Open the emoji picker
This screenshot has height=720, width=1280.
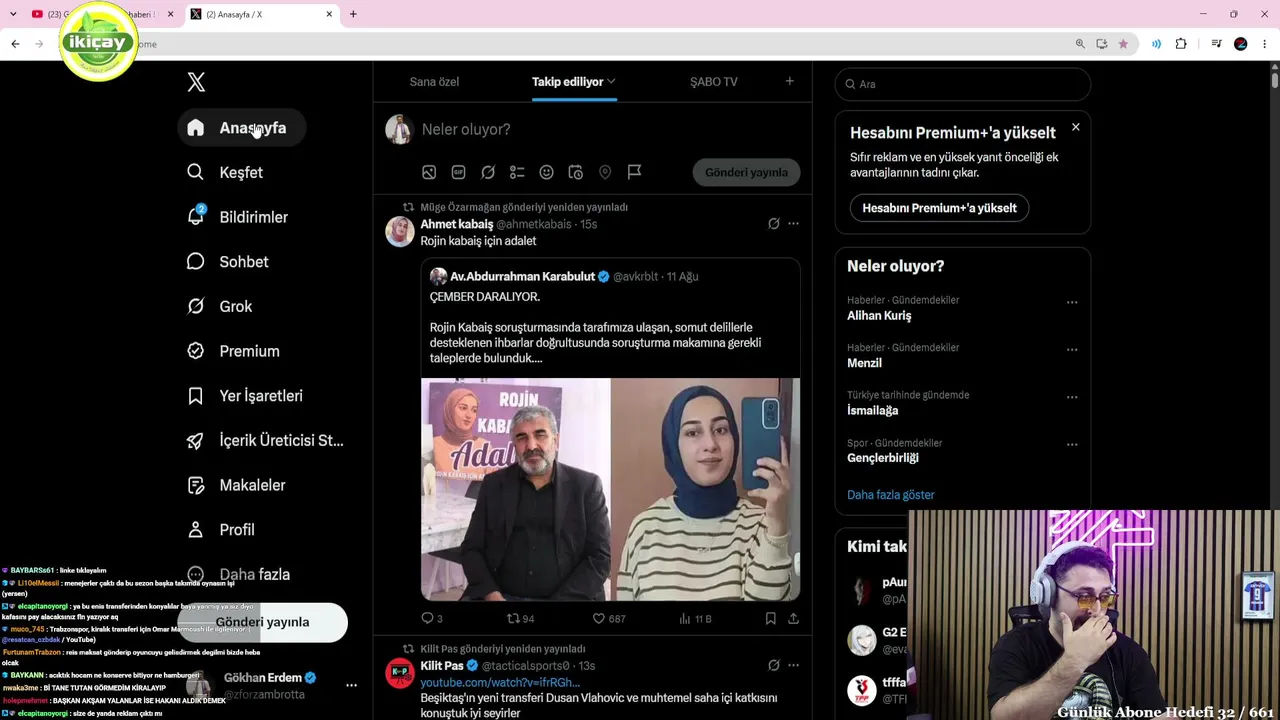point(546,172)
